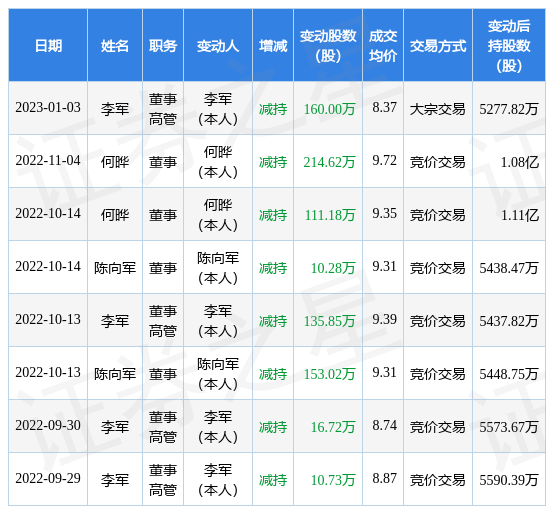Select the 160.00万 share change value
Screen dimensions: 546x514
click(x=329, y=109)
